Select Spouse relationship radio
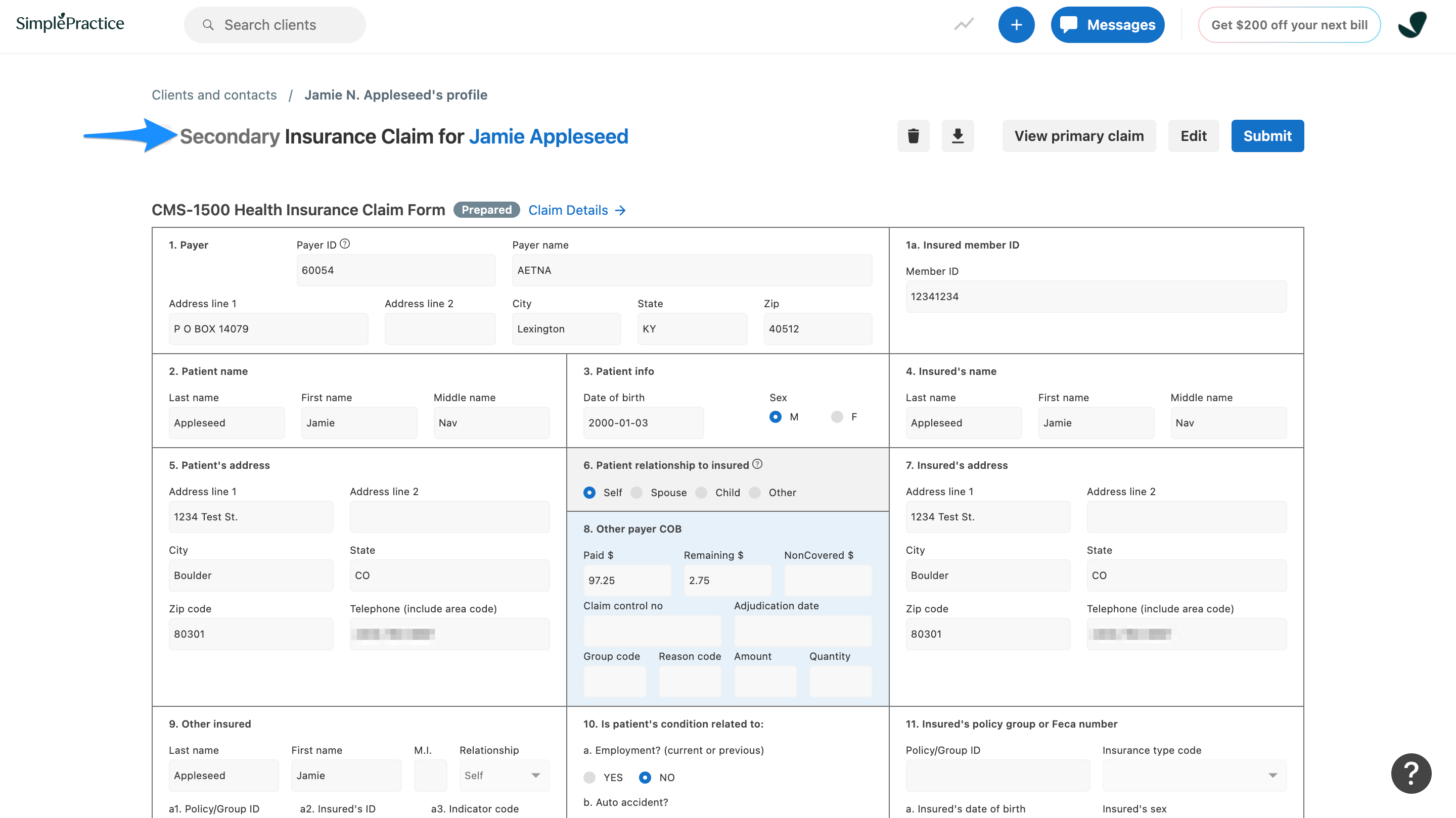The height and width of the screenshot is (818, 1456). click(636, 492)
